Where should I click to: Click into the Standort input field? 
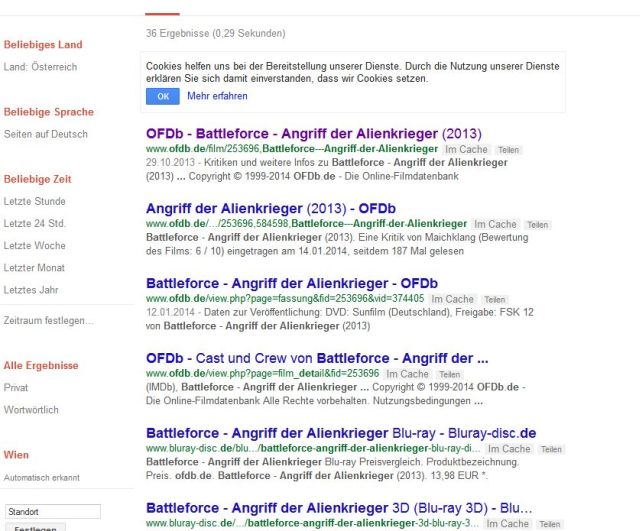click(52, 512)
